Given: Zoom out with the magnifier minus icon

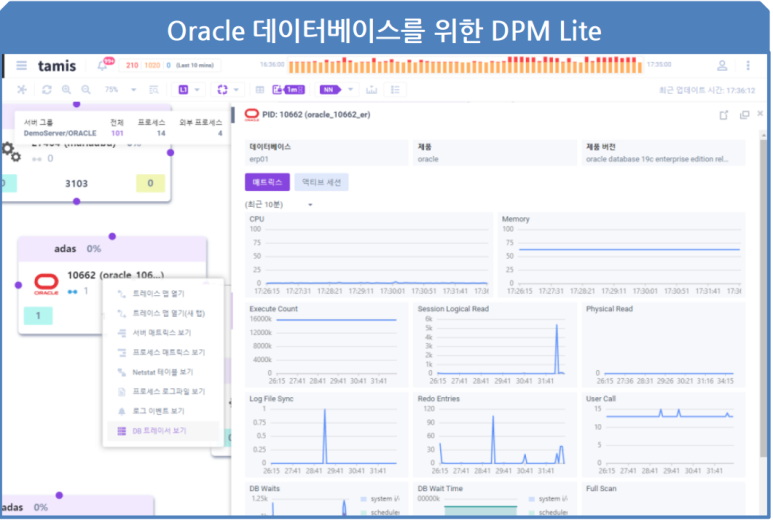Looking at the screenshot, I should [86, 90].
